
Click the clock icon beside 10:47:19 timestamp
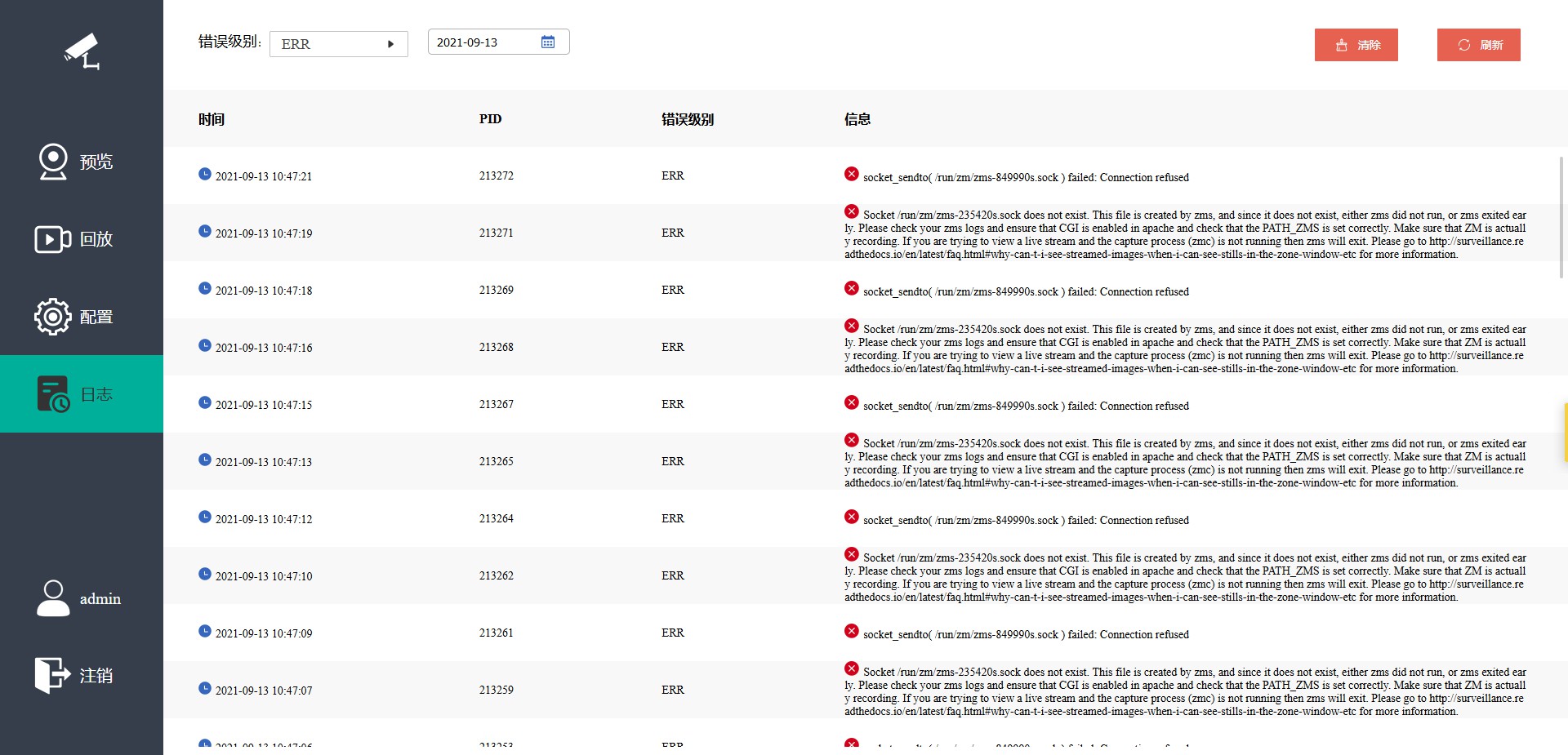(x=205, y=231)
